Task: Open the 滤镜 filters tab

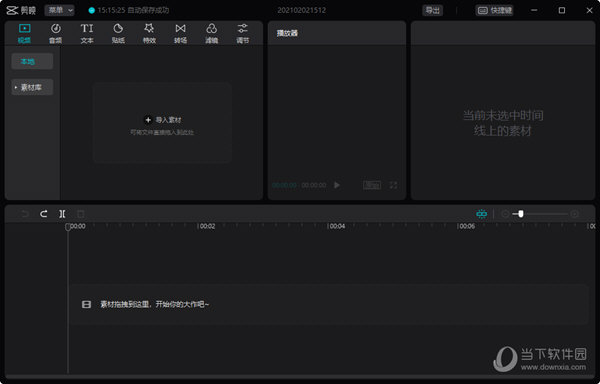Action: coord(212,33)
